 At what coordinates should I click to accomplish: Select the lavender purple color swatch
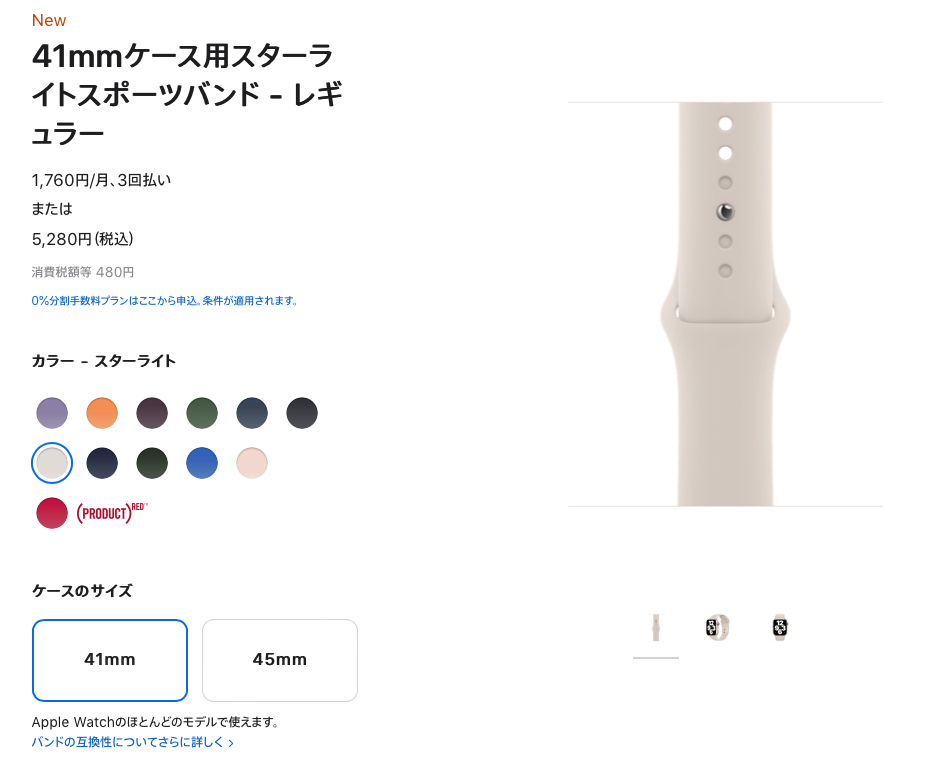(x=52, y=413)
